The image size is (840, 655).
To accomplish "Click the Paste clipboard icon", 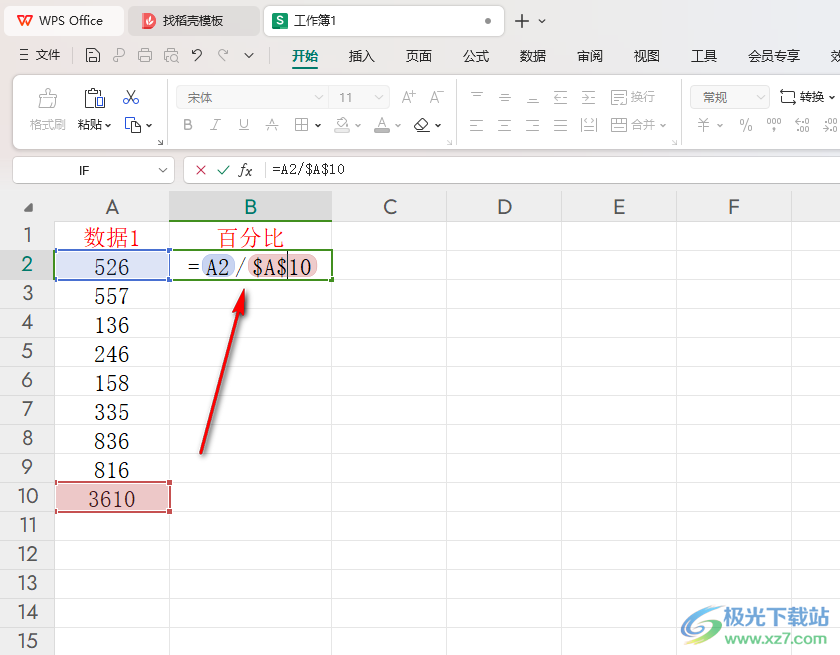I will pos(94,99).
